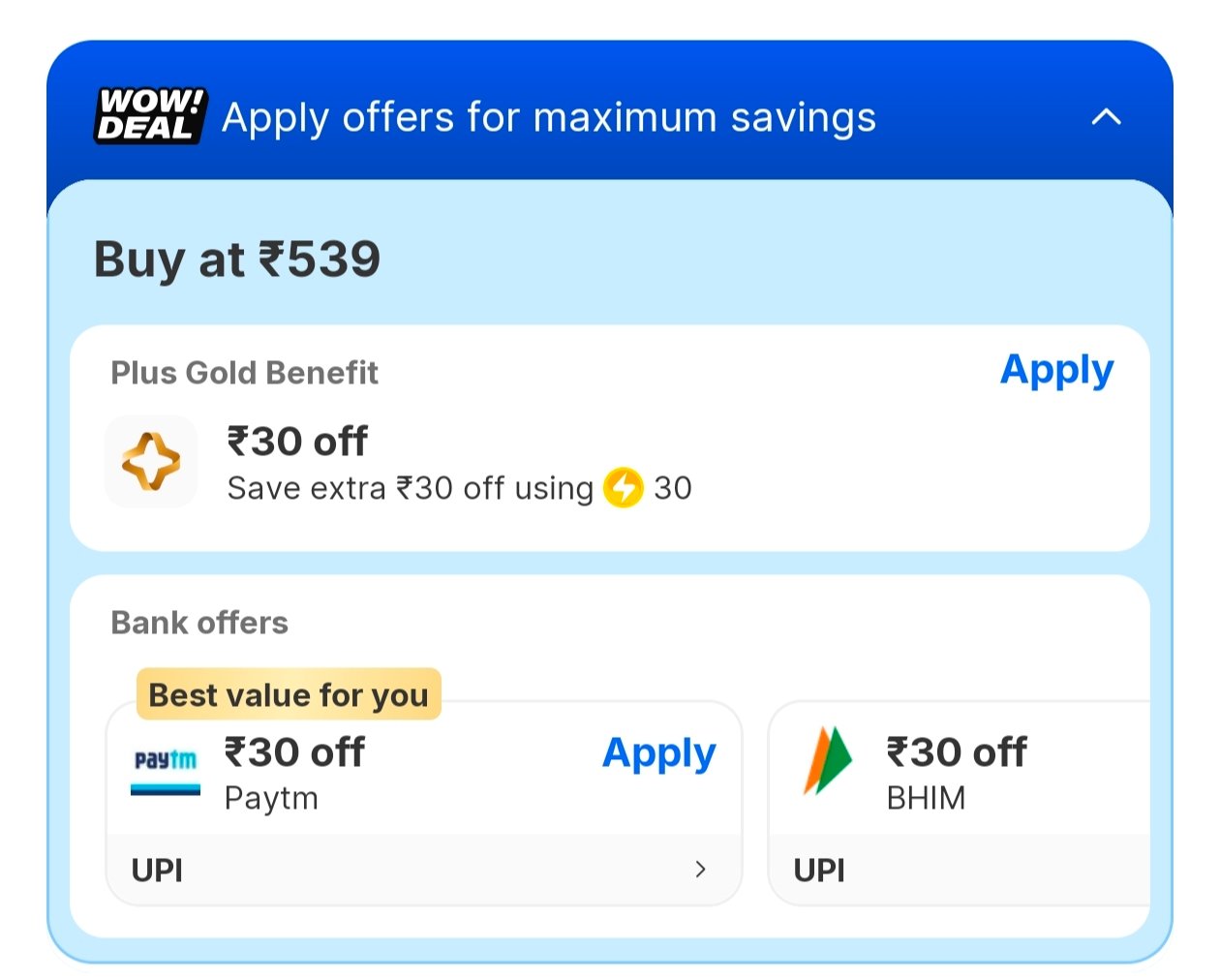Viewport: 1220px width, 980px height.
Task: Tap the yellow SuperCoin lightning icon
Action: [624, 487]
